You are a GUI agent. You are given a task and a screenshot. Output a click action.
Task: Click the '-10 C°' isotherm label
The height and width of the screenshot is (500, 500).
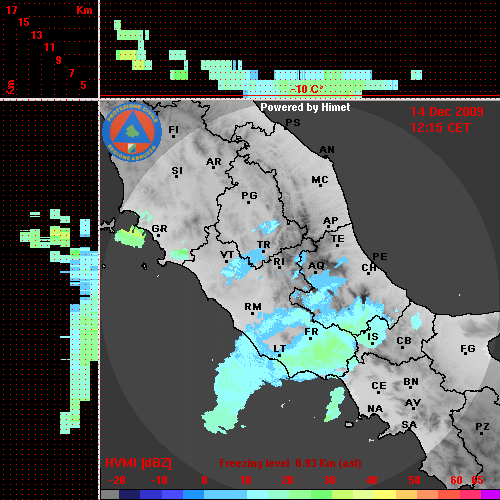tap(307, 89)
